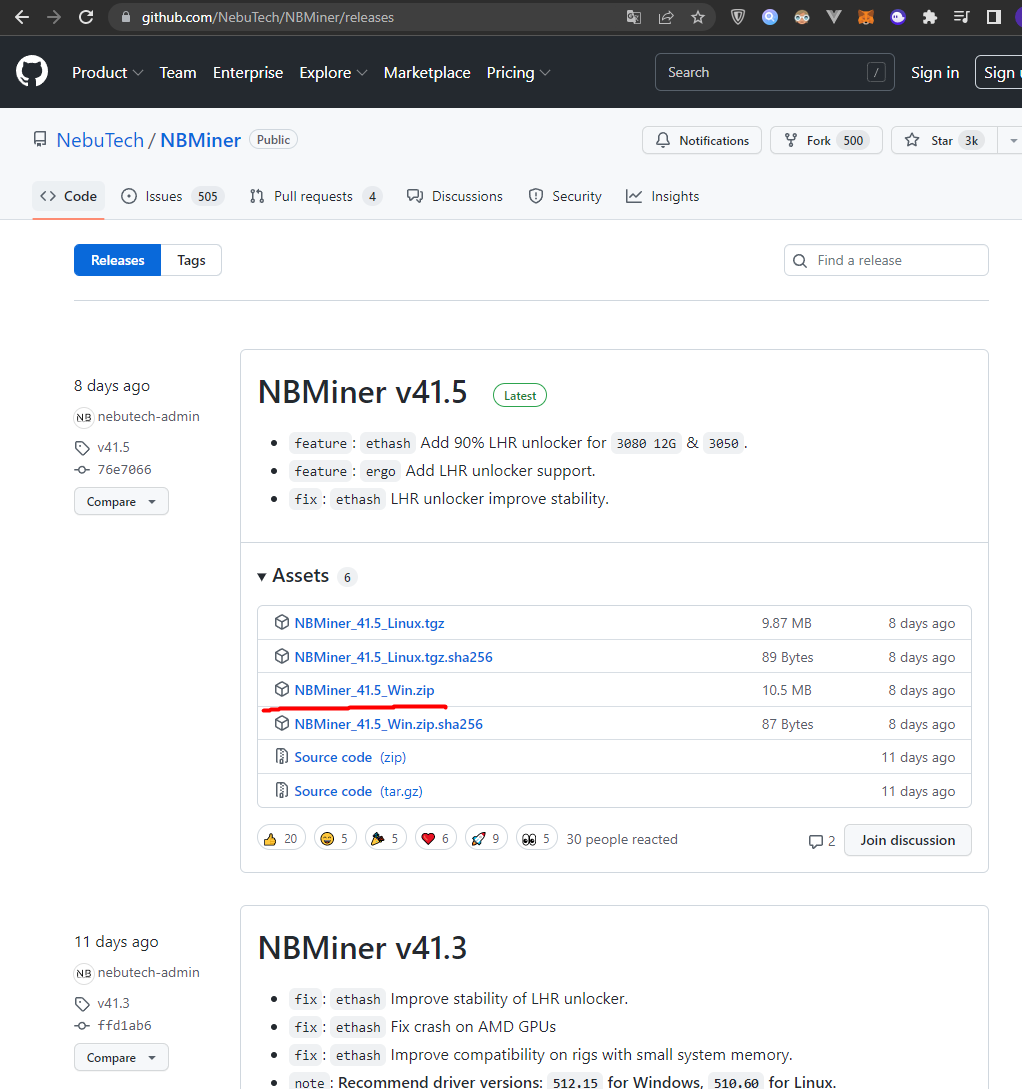
Task: Expand the Product menu
Action: coord(108,72)
